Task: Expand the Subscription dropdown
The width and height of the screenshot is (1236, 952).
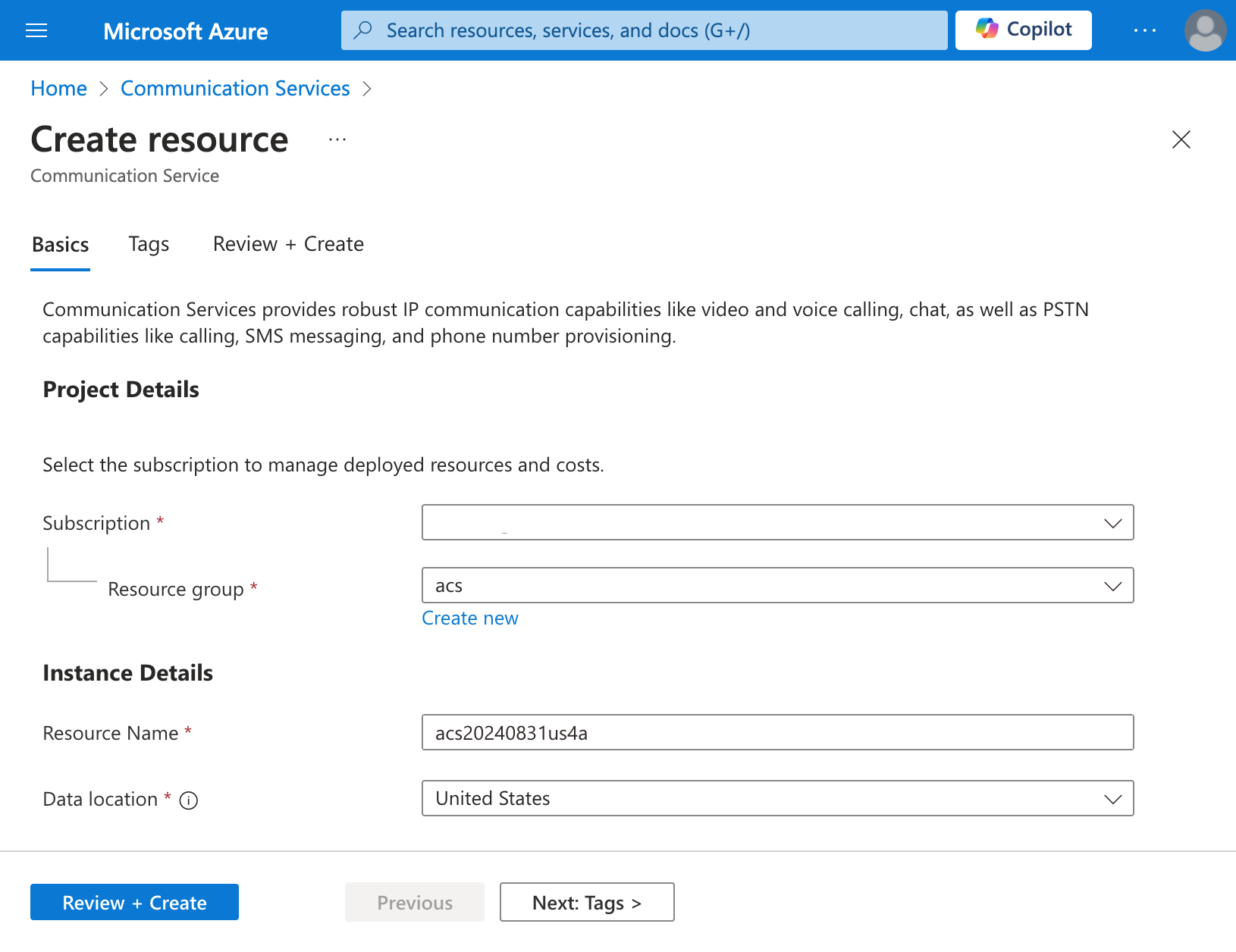Action: [x=777, y=522]
